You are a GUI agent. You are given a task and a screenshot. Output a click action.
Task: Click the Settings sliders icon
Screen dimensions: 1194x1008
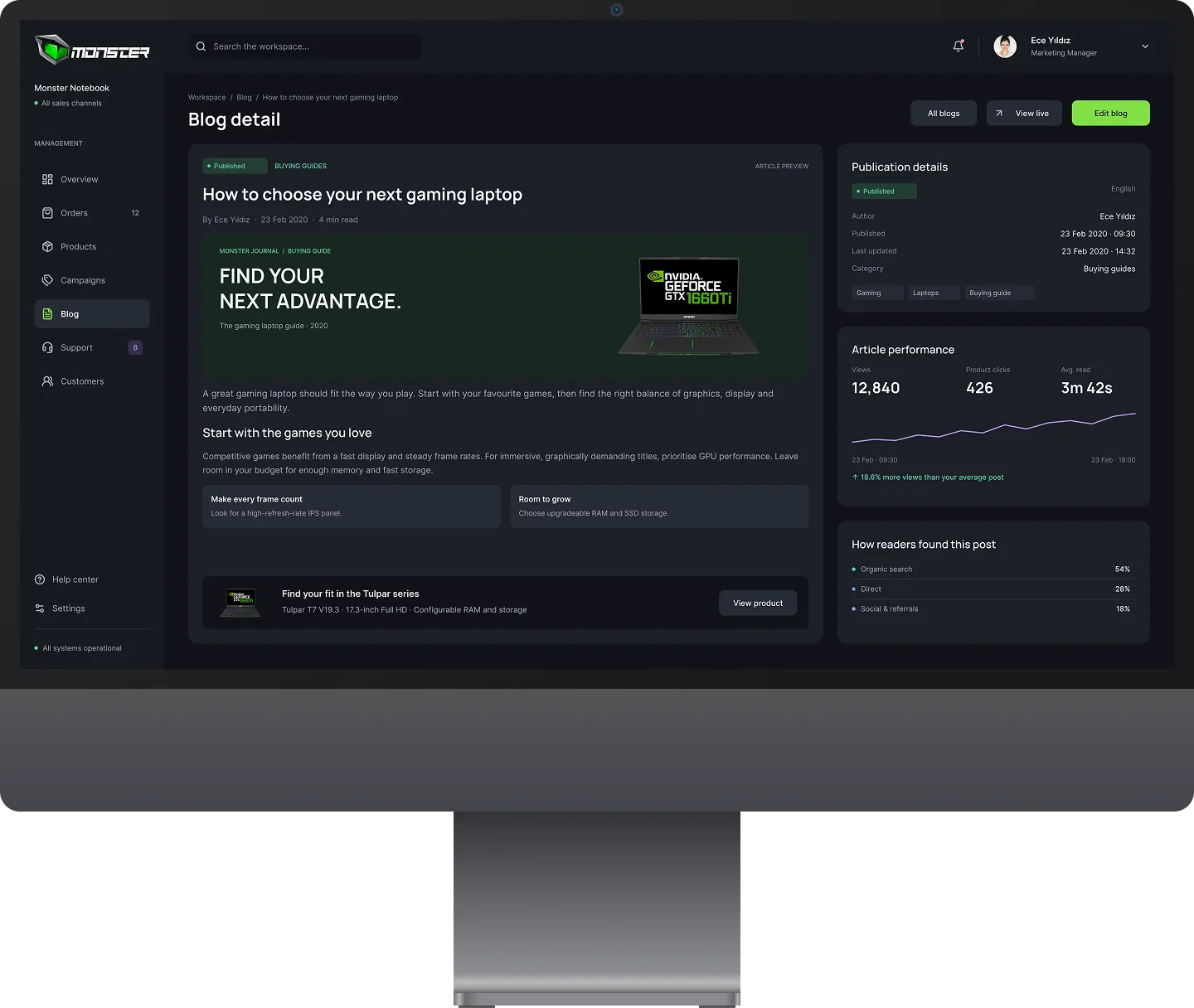click(x=40, y=608)
